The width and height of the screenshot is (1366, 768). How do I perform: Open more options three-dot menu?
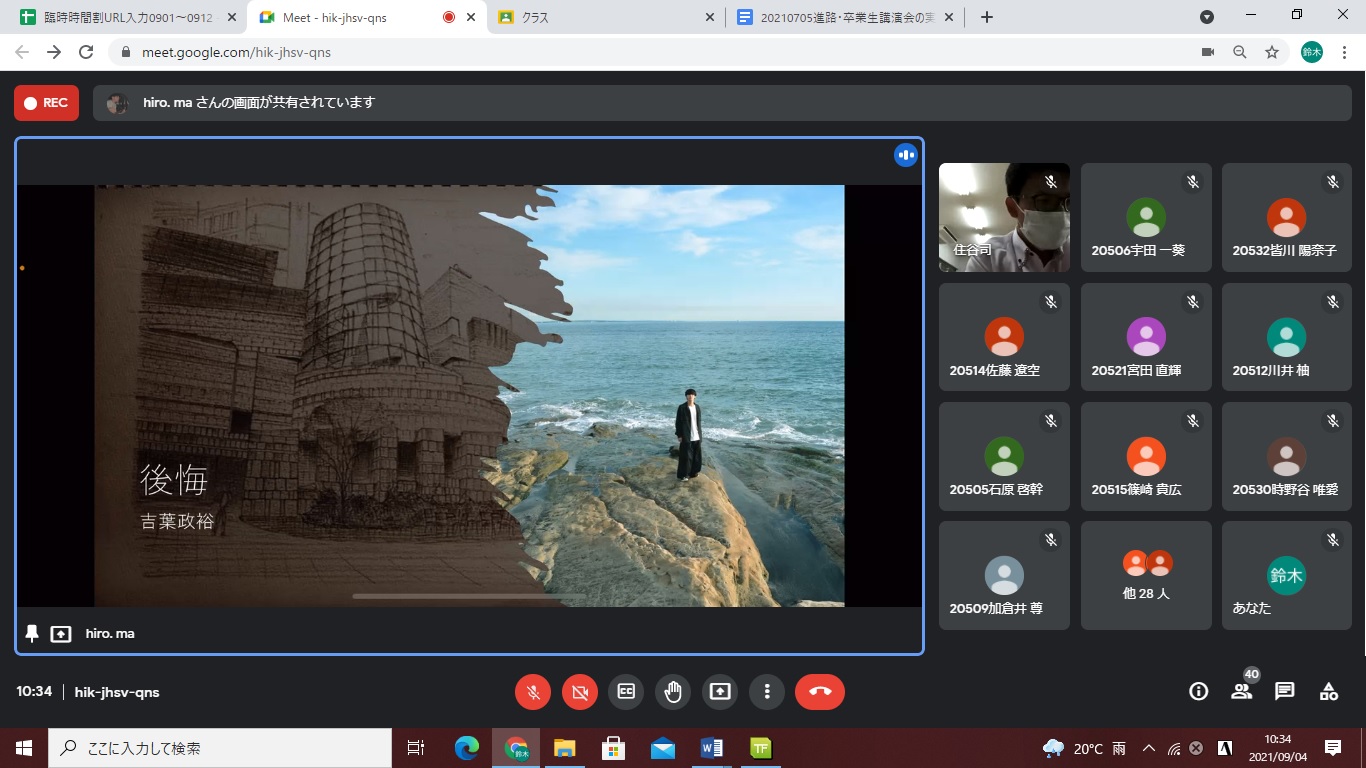point(767,691)
